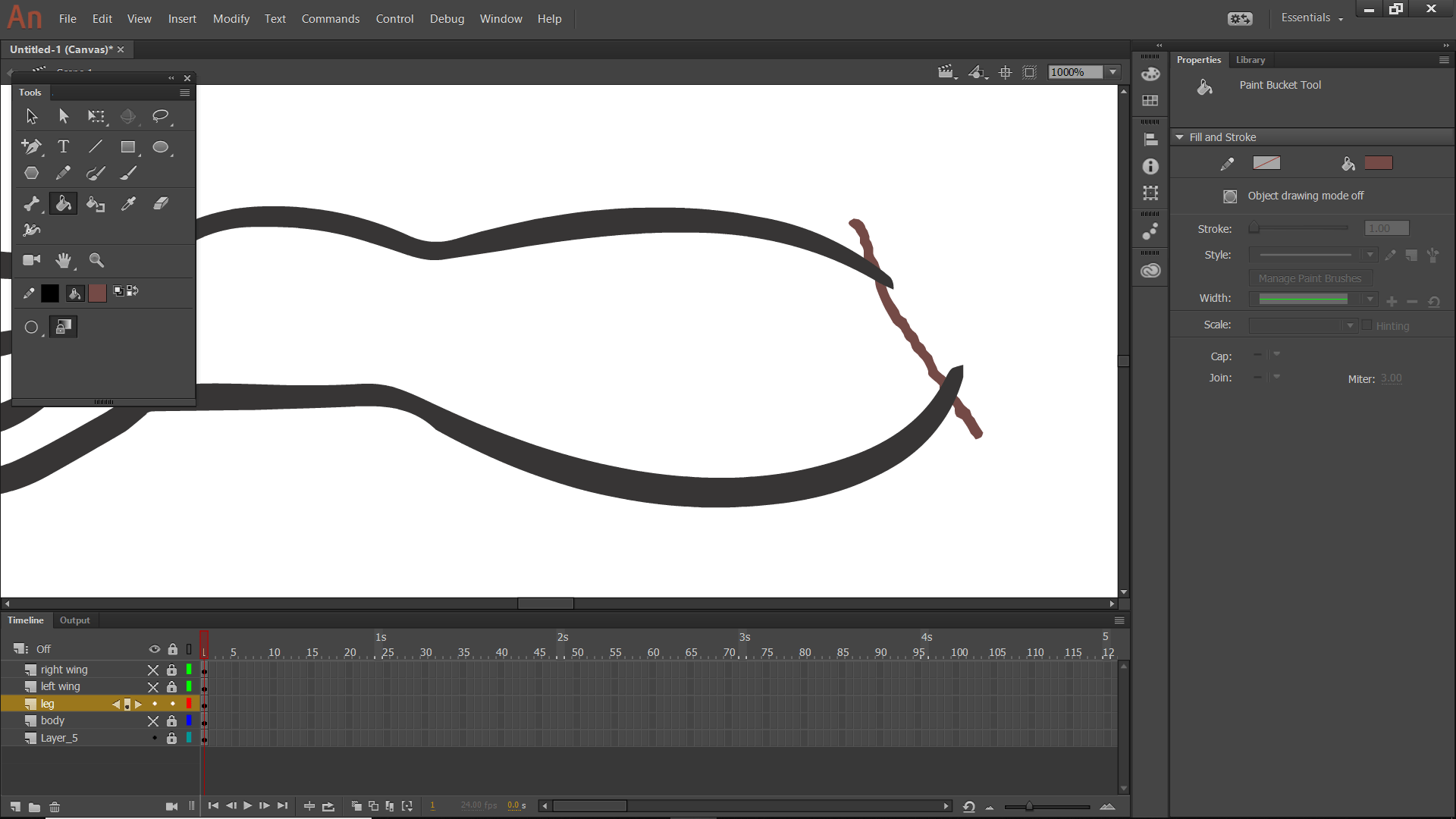This screenshot has width=1456, height=819.
Task: Open the stroke Style dropdown
Action: click(x=1370, y=255)
